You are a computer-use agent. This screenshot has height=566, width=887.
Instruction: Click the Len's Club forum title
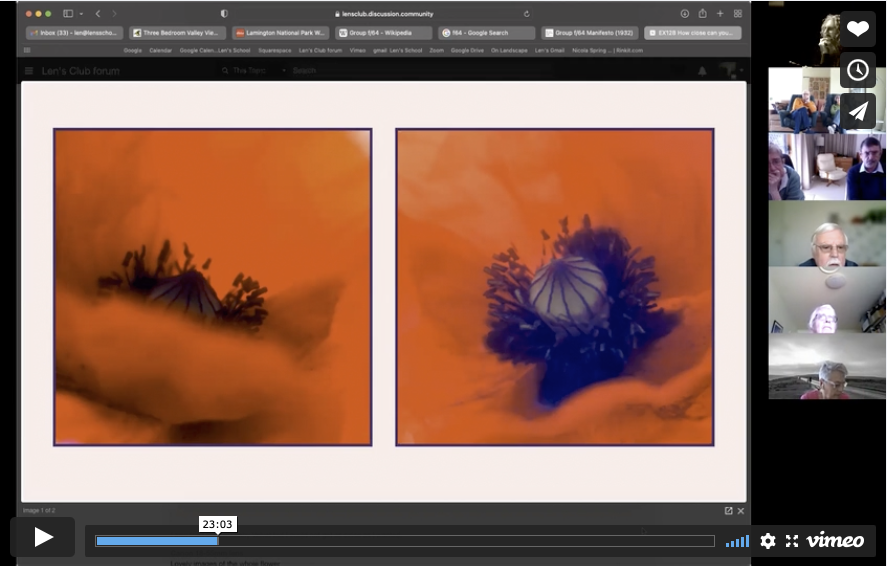[80, 71]
